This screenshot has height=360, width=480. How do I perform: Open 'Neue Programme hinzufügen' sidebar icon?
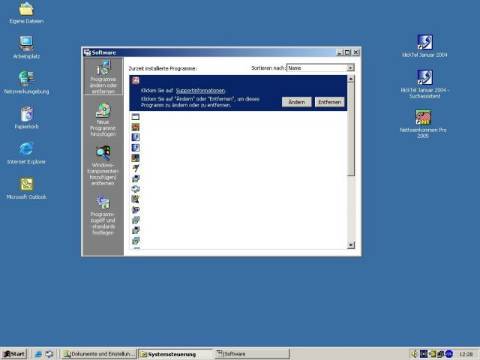pyautogui.click(x=103, y=119)
